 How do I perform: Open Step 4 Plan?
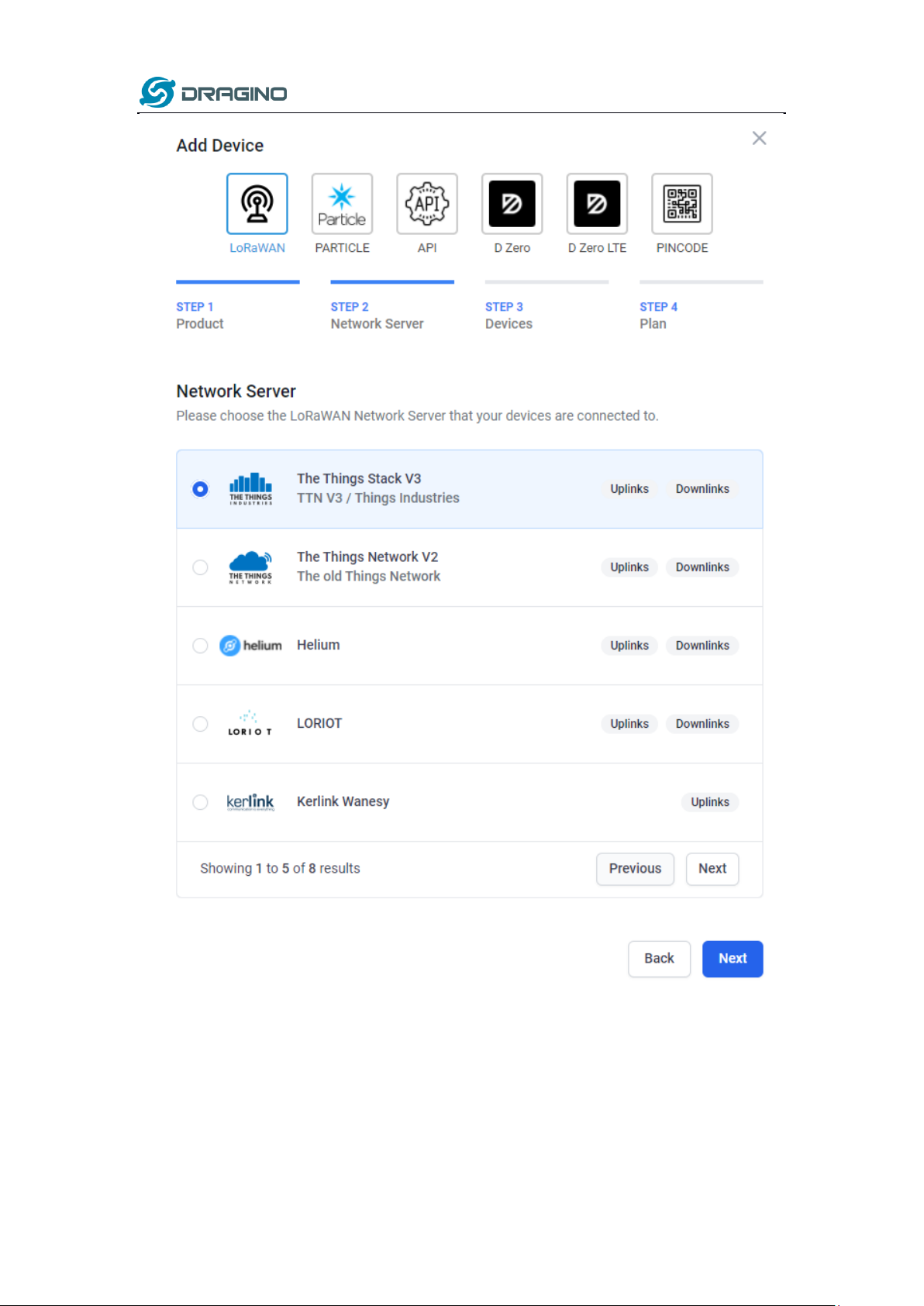(x=658, y=315)
